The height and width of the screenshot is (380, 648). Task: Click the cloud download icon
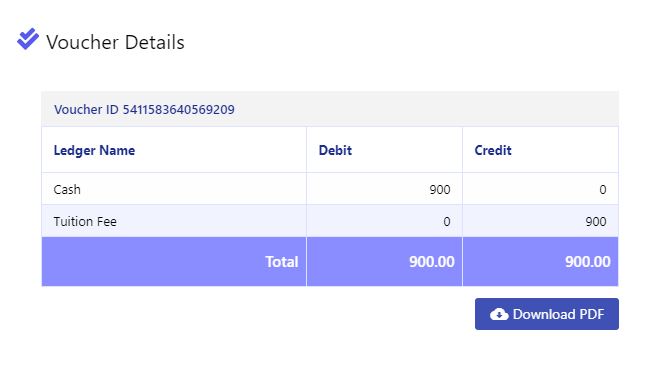click(x=499, y=314)
